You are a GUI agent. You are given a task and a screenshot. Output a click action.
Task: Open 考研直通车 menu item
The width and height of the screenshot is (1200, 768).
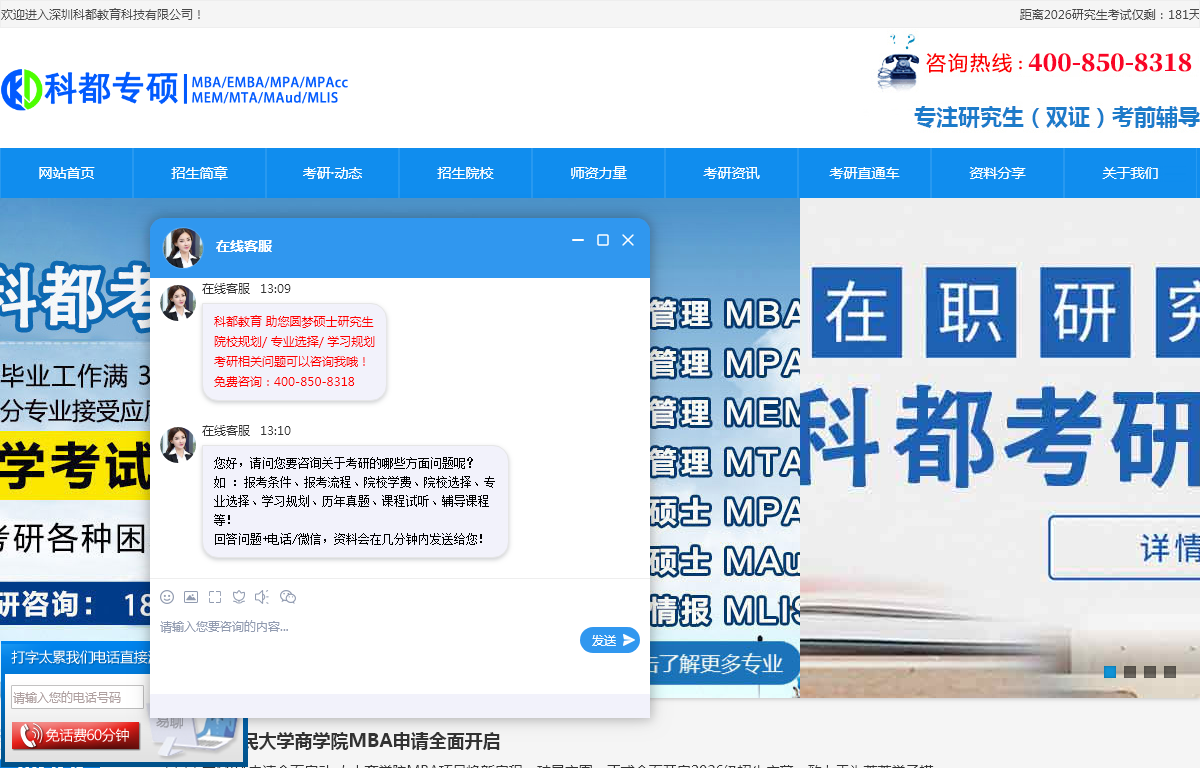pyautogui.click(x=864, y=173)
